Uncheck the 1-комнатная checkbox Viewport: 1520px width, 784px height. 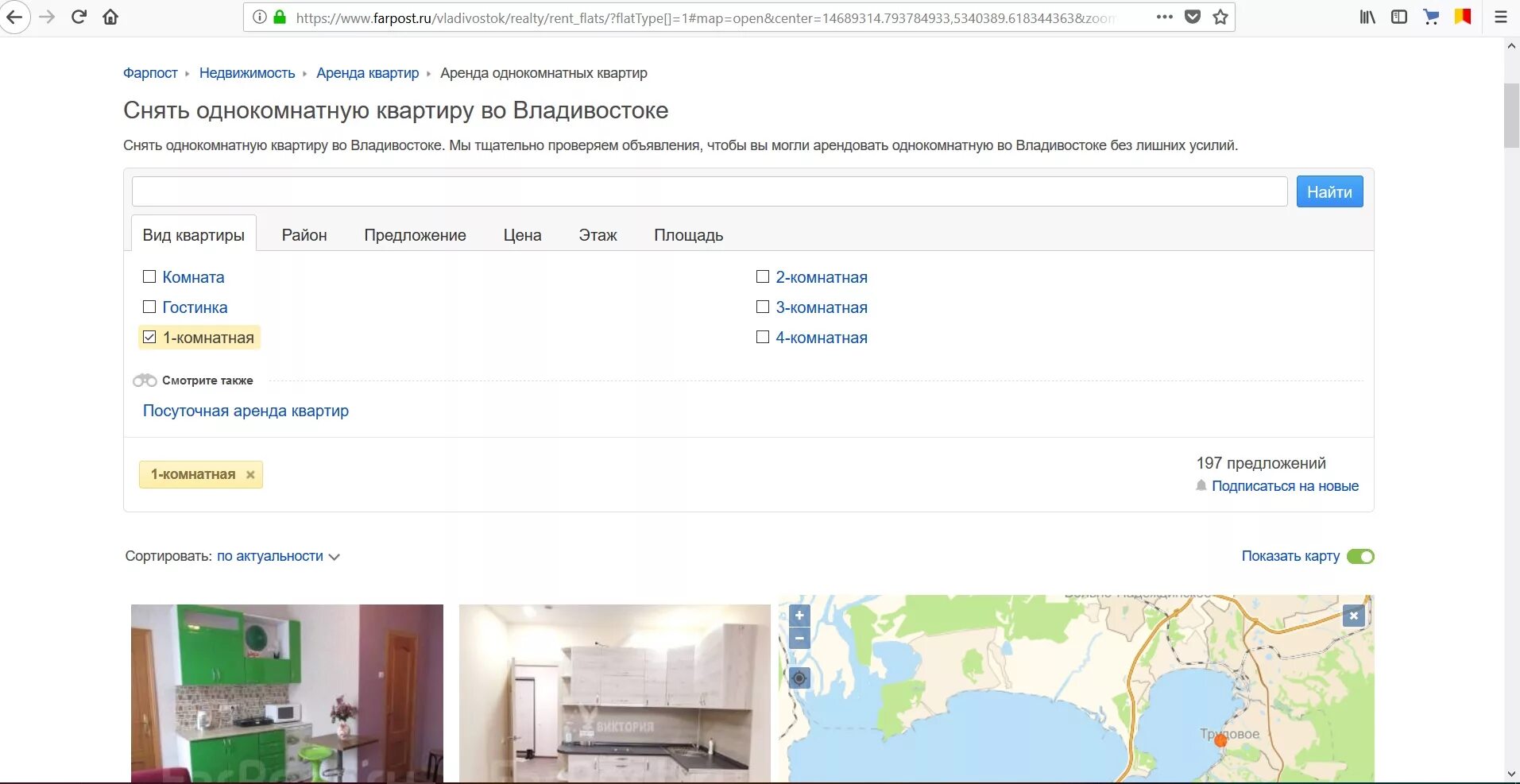pyautogui.click(x=149, y=337)
